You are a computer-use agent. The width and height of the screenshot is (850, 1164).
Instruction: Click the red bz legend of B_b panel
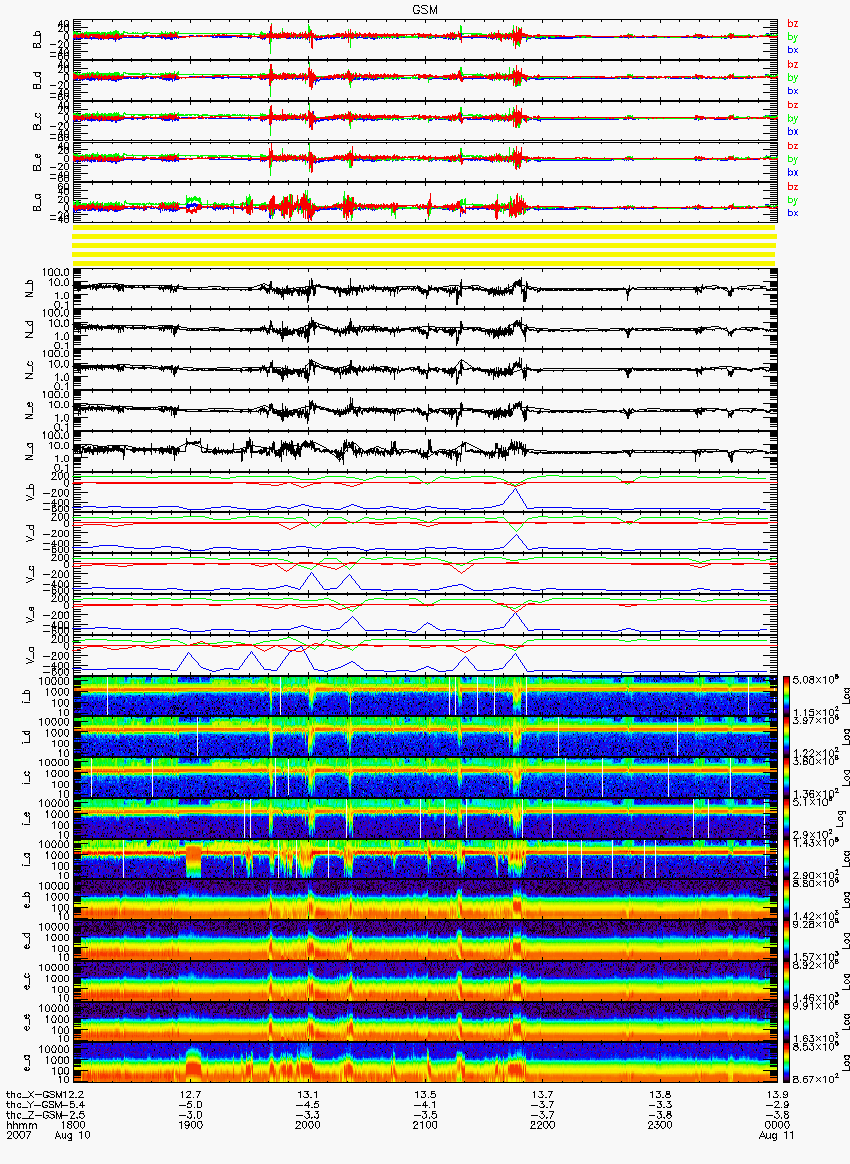(793, 24)
